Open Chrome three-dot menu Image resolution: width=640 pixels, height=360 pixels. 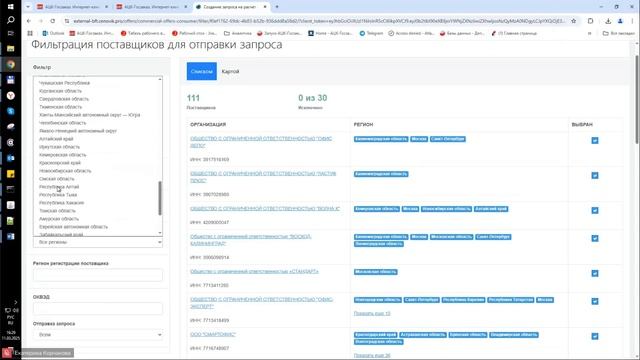pyautogui.click(x=633, y=21)
